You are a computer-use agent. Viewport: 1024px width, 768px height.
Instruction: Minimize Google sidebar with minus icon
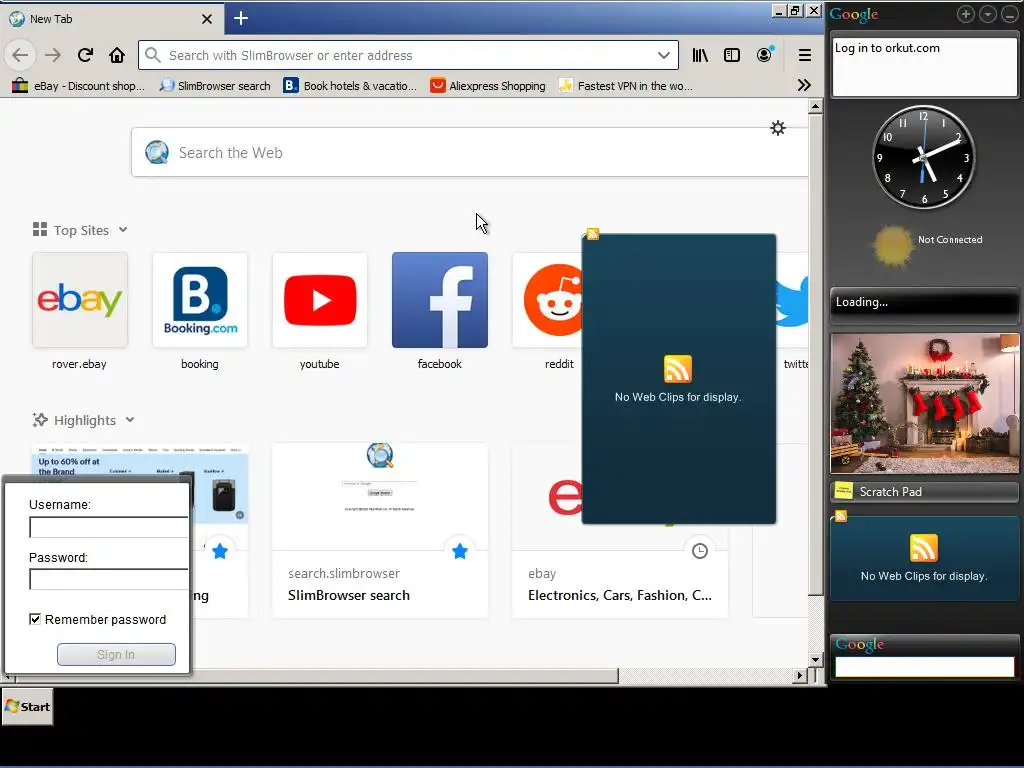click(x=1010, y=14)
